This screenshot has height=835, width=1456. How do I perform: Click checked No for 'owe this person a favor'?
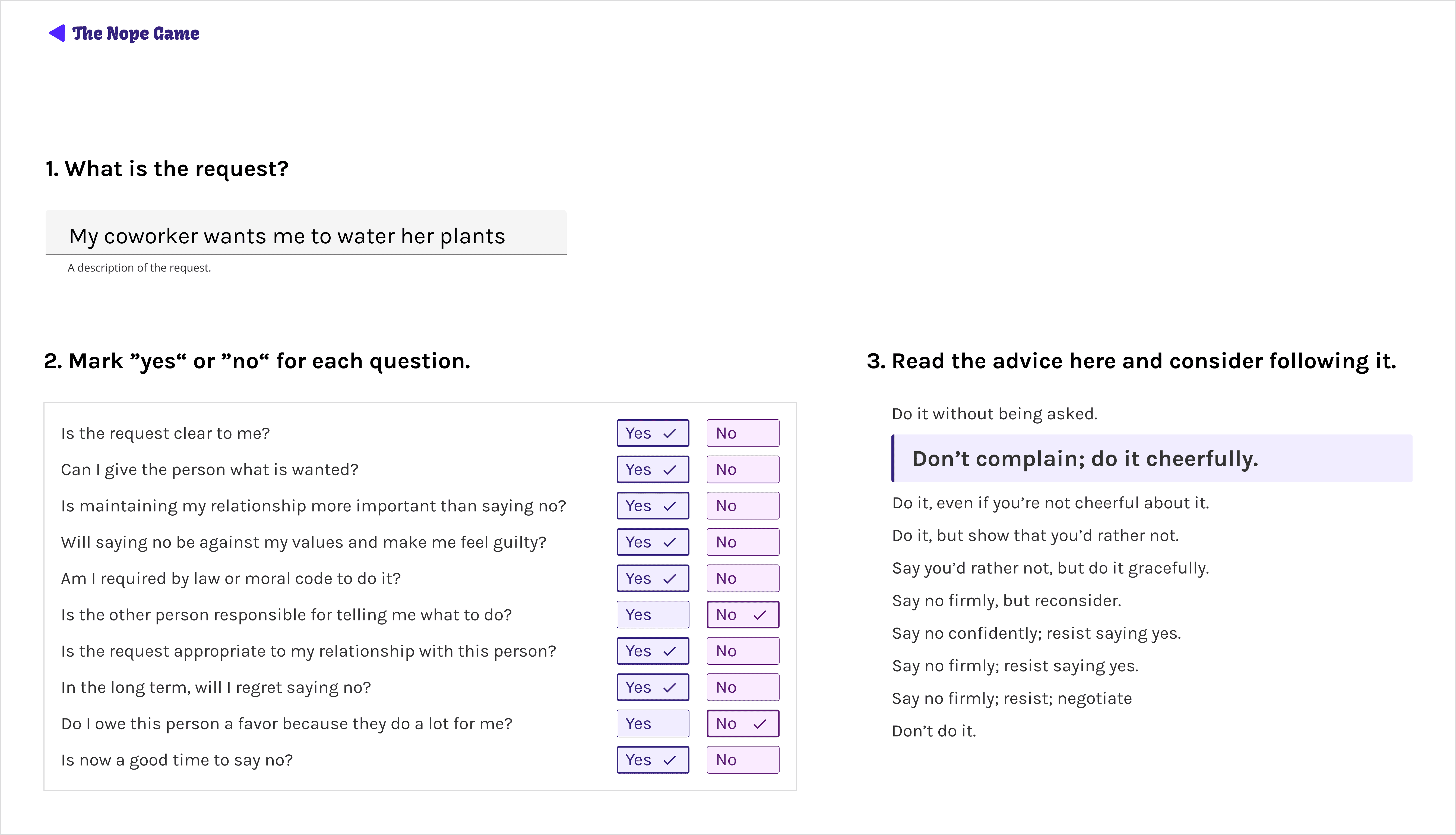(743, 724)
